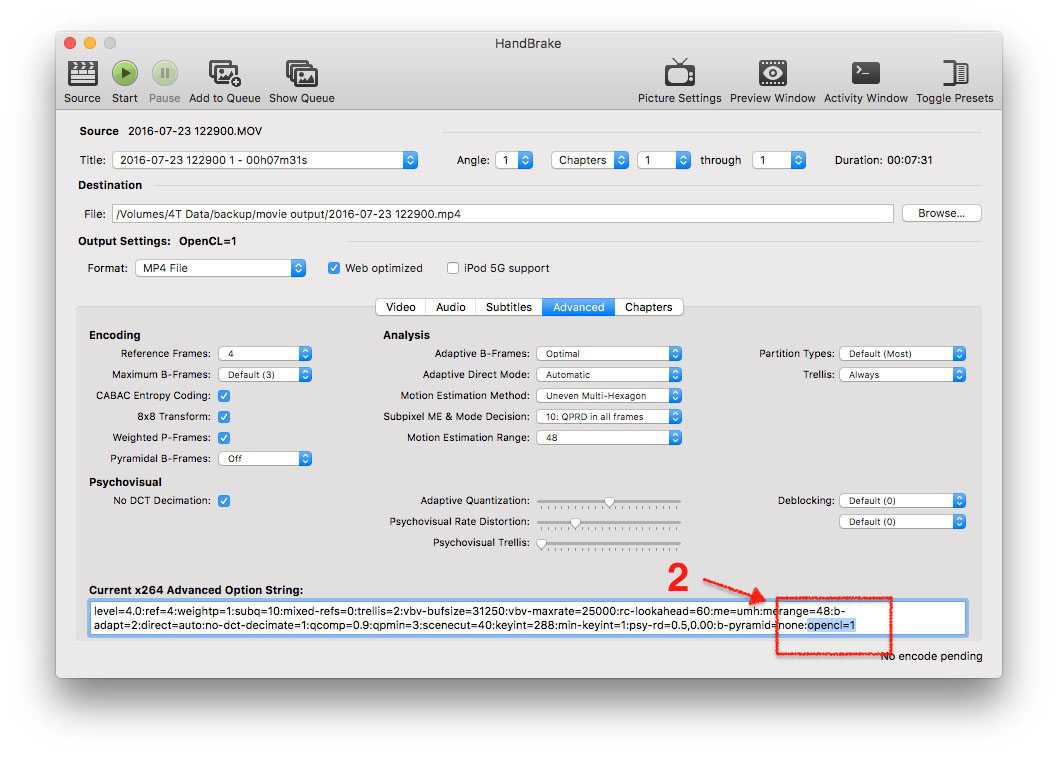
Task: Open start chapter dropdown before 'through'
Action: pyautogui.click(x=663, y=160)
